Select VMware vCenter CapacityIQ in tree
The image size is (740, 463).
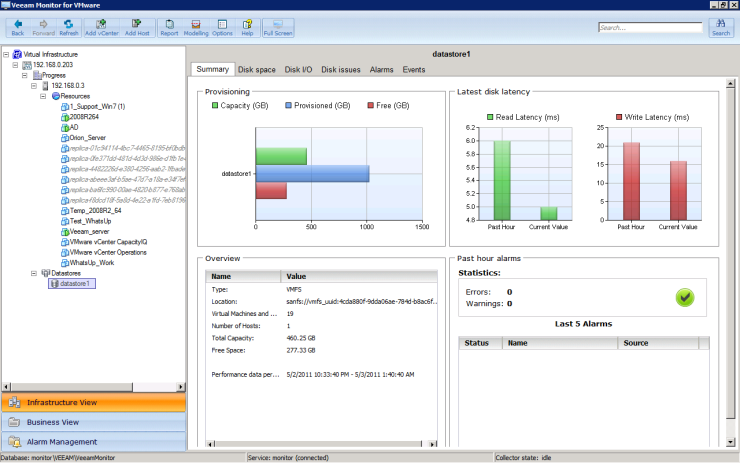pos(109,242)
